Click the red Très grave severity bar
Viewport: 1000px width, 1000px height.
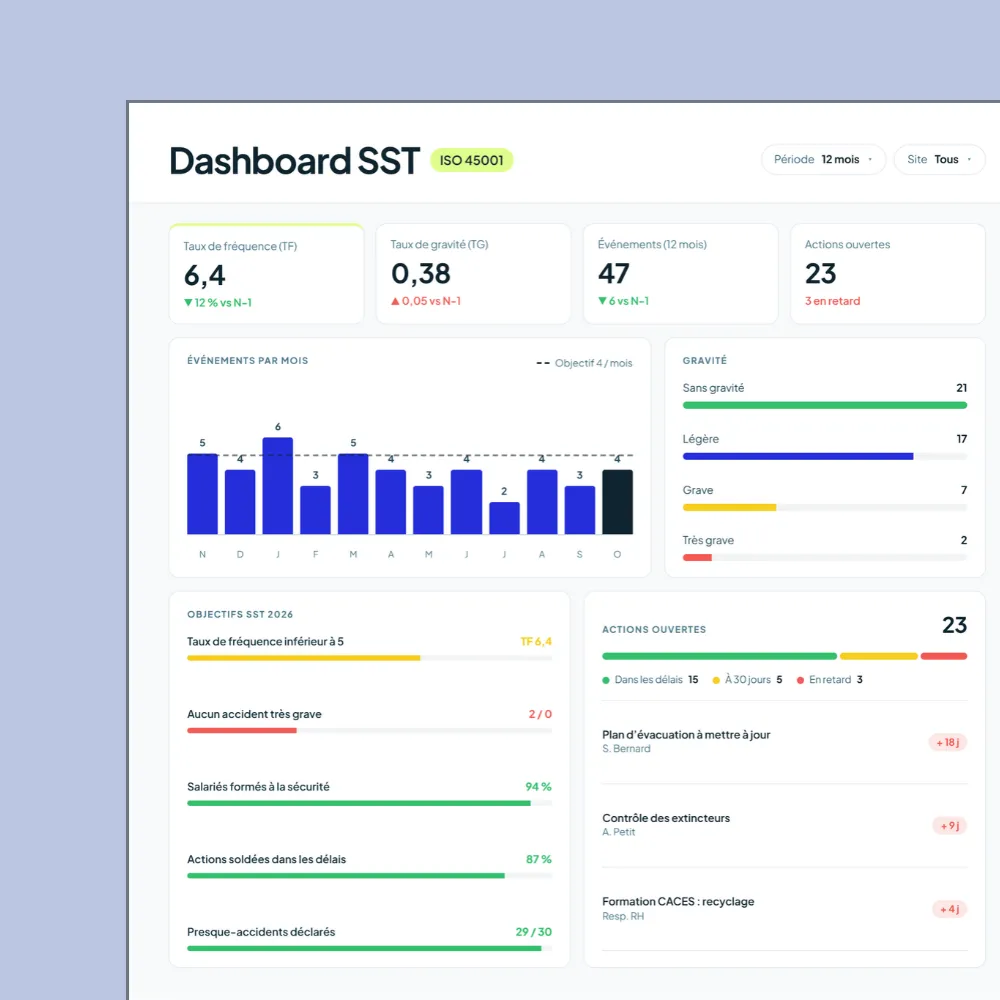(x=697, y=557)
